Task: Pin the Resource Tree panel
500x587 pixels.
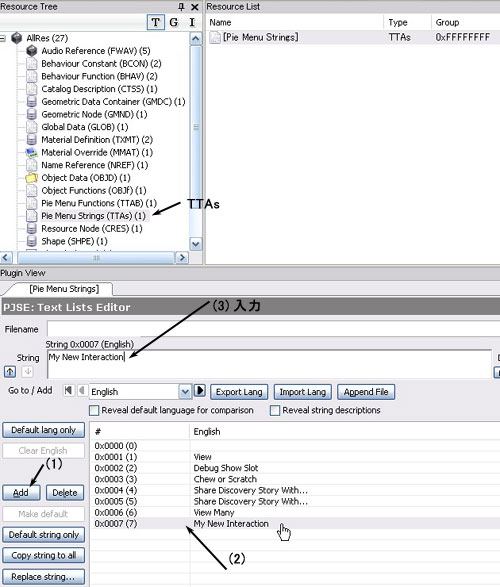Action: pos(181,6)
